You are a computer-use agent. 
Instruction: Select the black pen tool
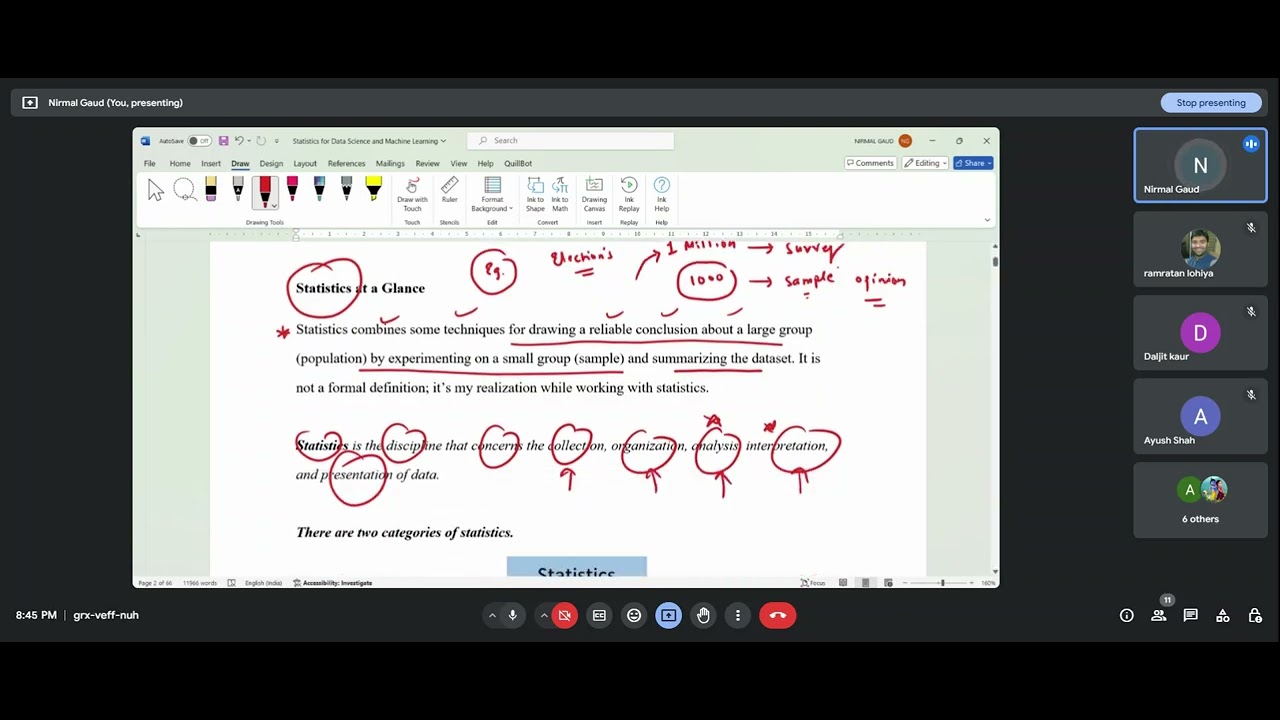click(x=238, y=189)
